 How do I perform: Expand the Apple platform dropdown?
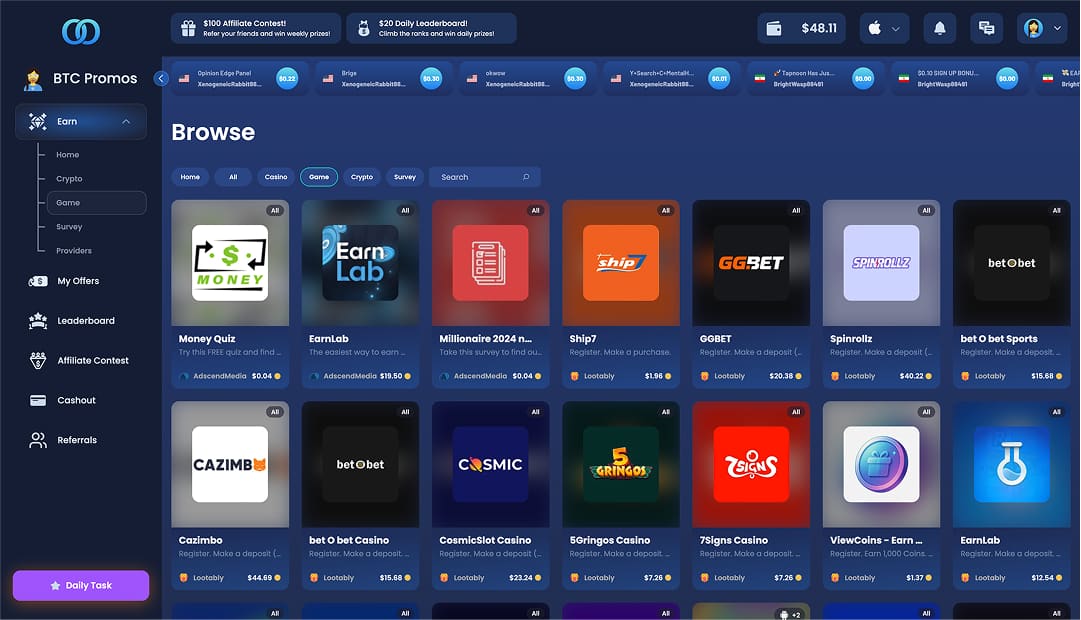(x=885, y=28)
